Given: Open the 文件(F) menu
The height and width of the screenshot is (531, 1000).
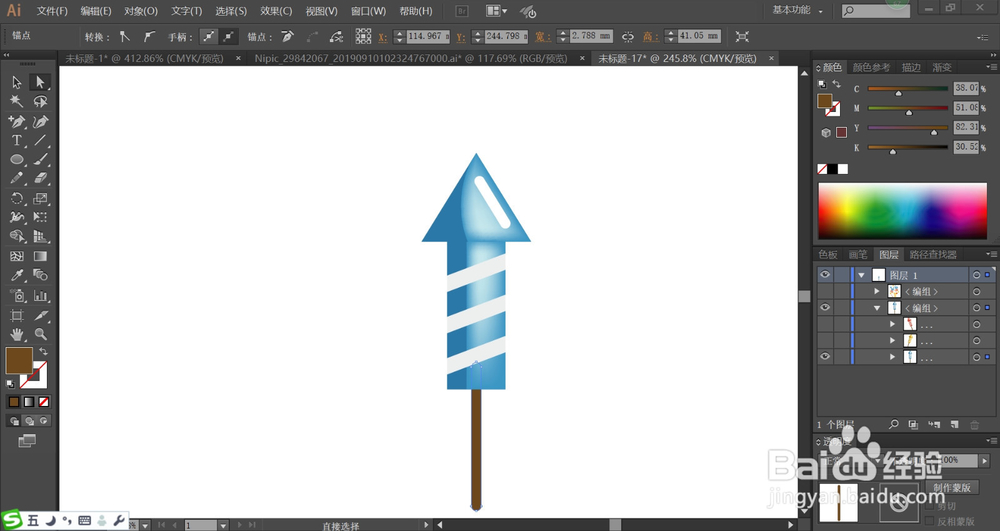Looking at the screenshot, I should [x=52, y=11].
